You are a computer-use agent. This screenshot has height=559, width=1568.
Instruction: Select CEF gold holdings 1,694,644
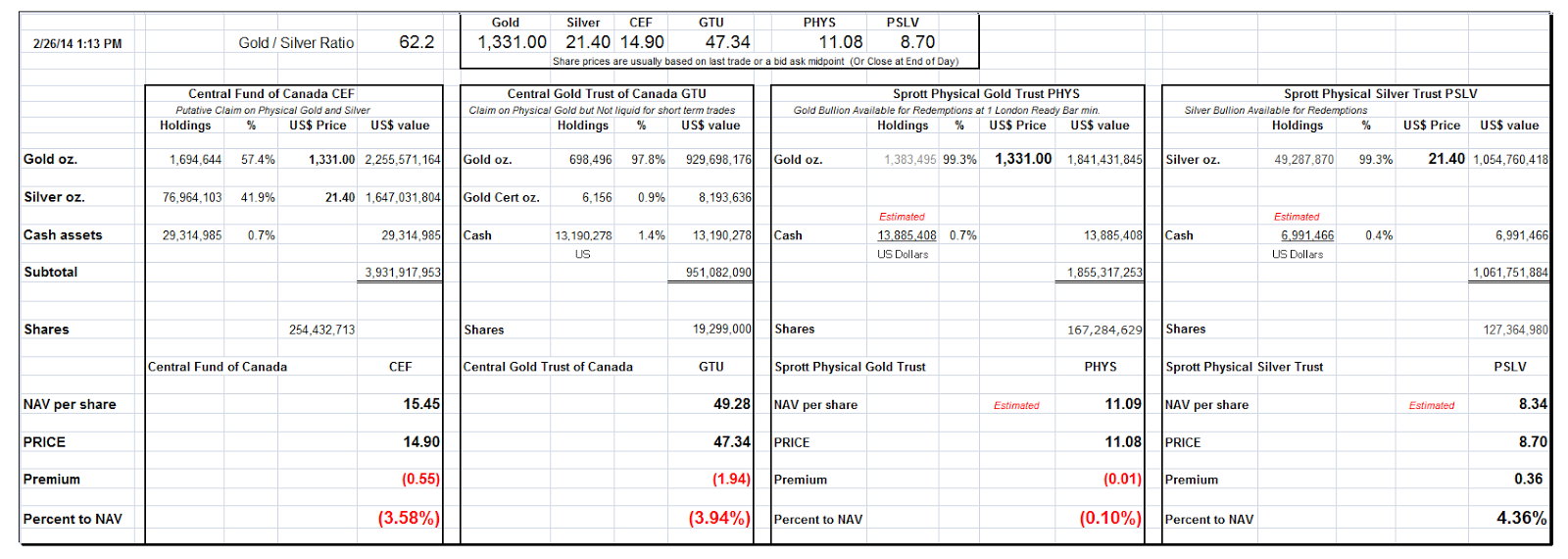point(195,160)
